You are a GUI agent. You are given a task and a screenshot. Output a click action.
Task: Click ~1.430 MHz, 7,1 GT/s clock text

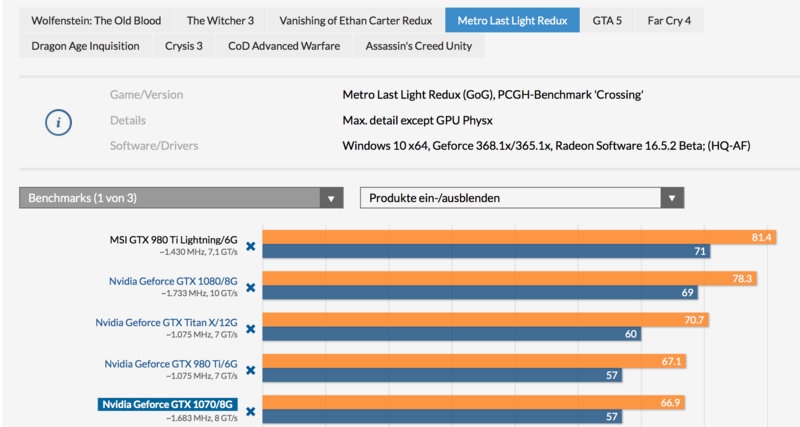click(198, 252)
